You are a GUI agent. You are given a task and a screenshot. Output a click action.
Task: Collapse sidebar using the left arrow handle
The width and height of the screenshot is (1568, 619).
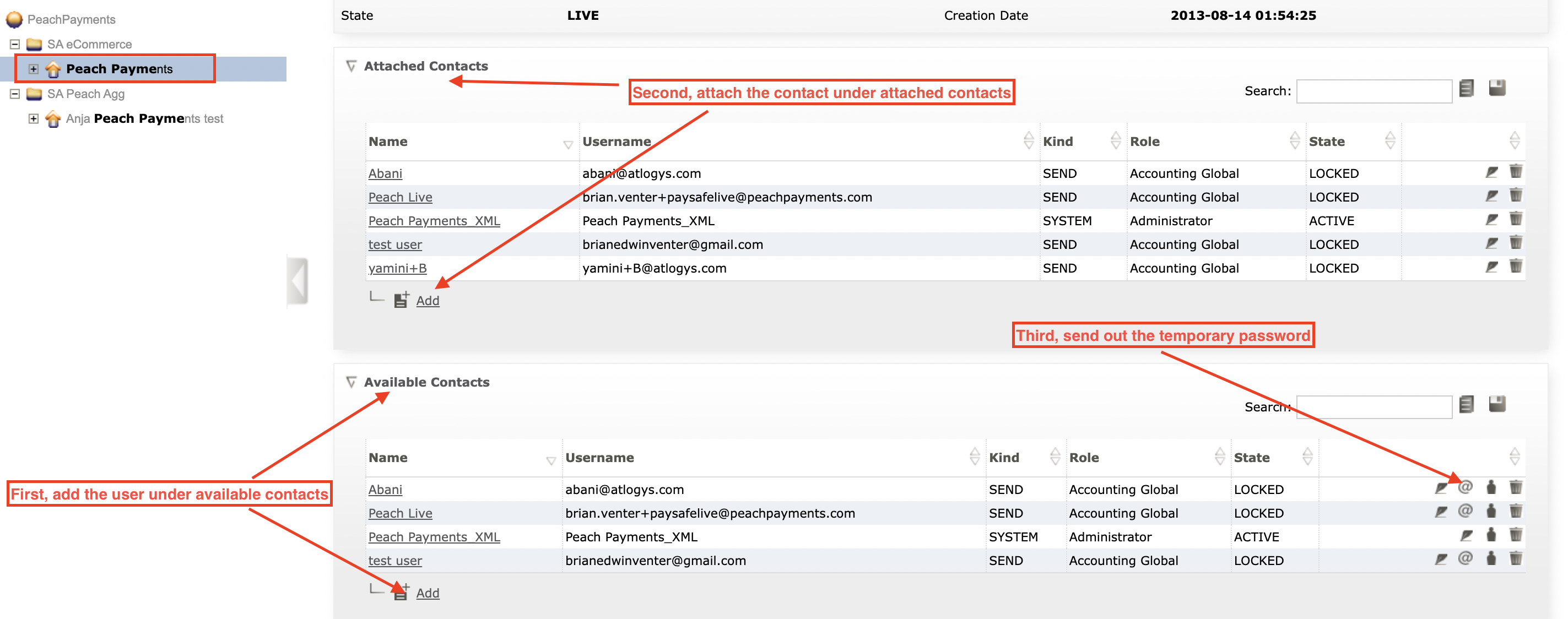click(x=298, y=281)
